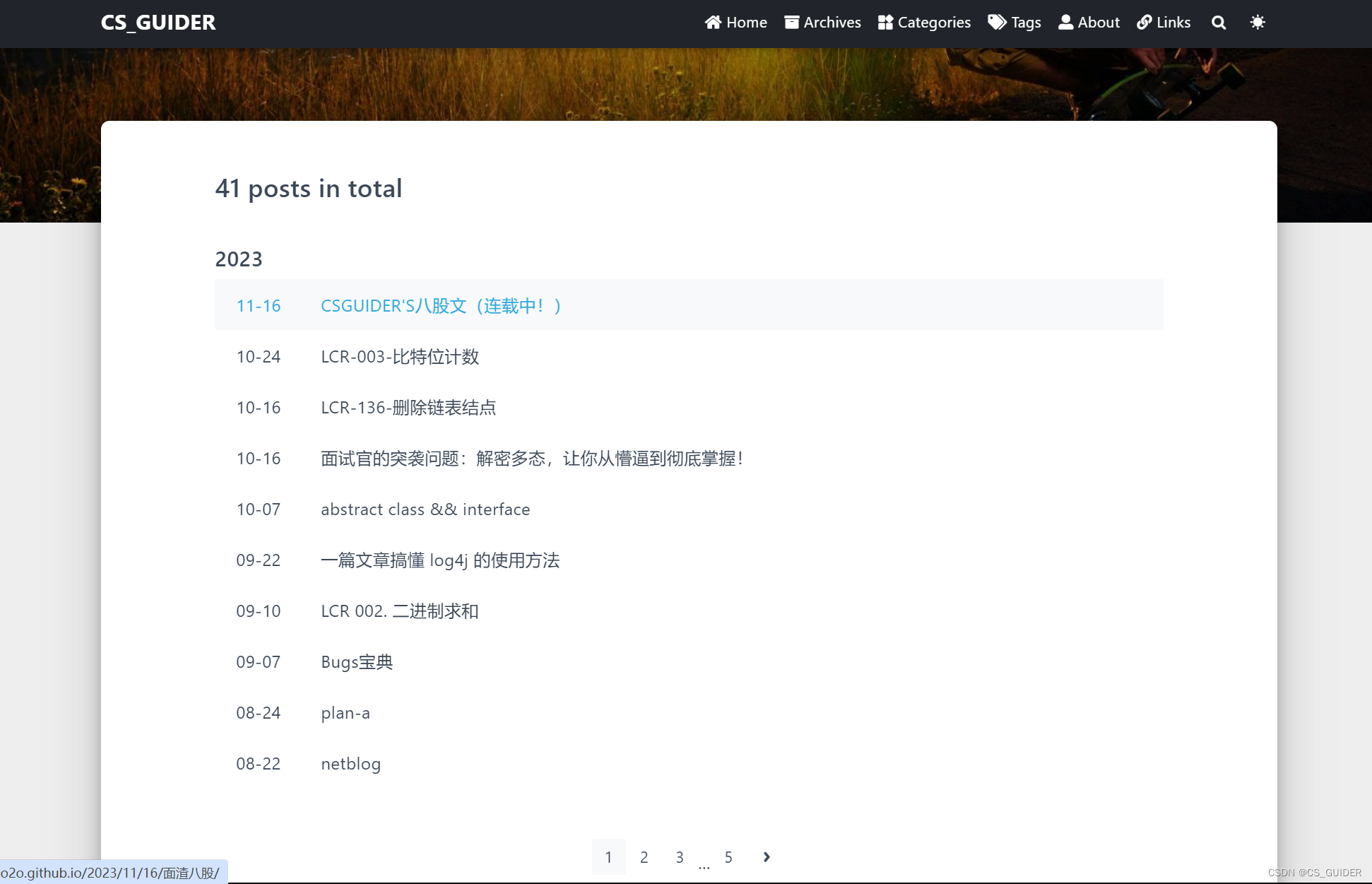Expand page 3 pagination item

coord(680,857)
